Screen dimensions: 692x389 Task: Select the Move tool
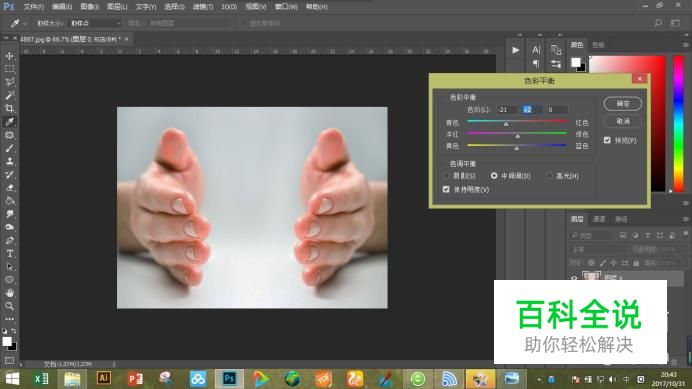9,56
